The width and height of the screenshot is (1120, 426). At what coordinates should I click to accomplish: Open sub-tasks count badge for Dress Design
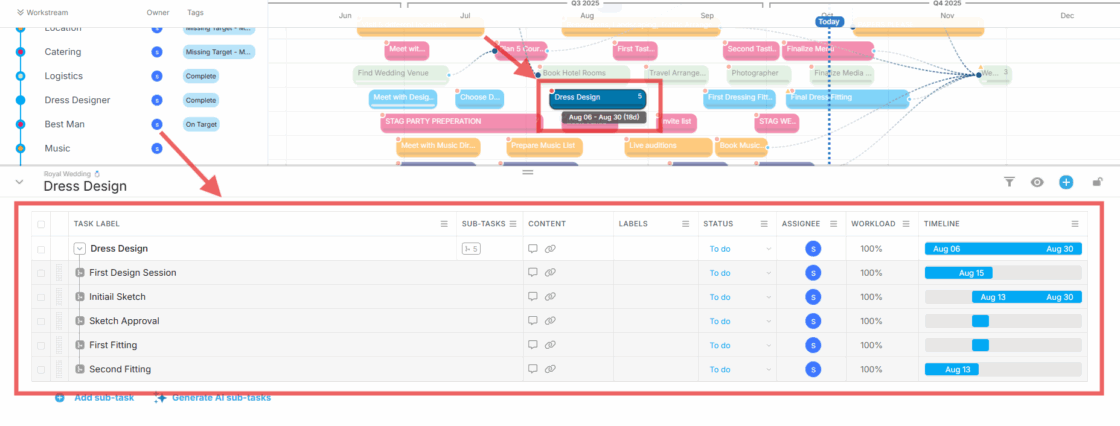(470, 249)
